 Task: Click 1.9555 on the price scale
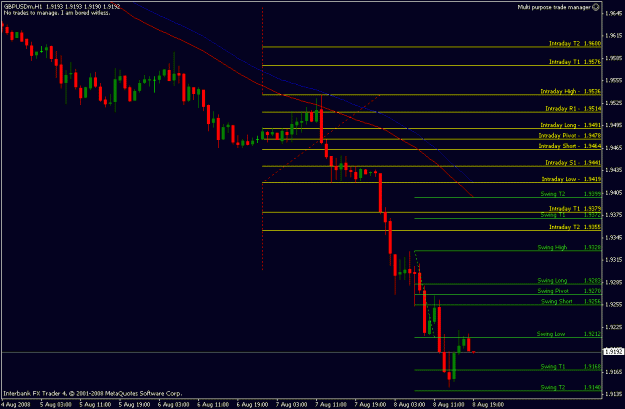(x=614, y=80)
